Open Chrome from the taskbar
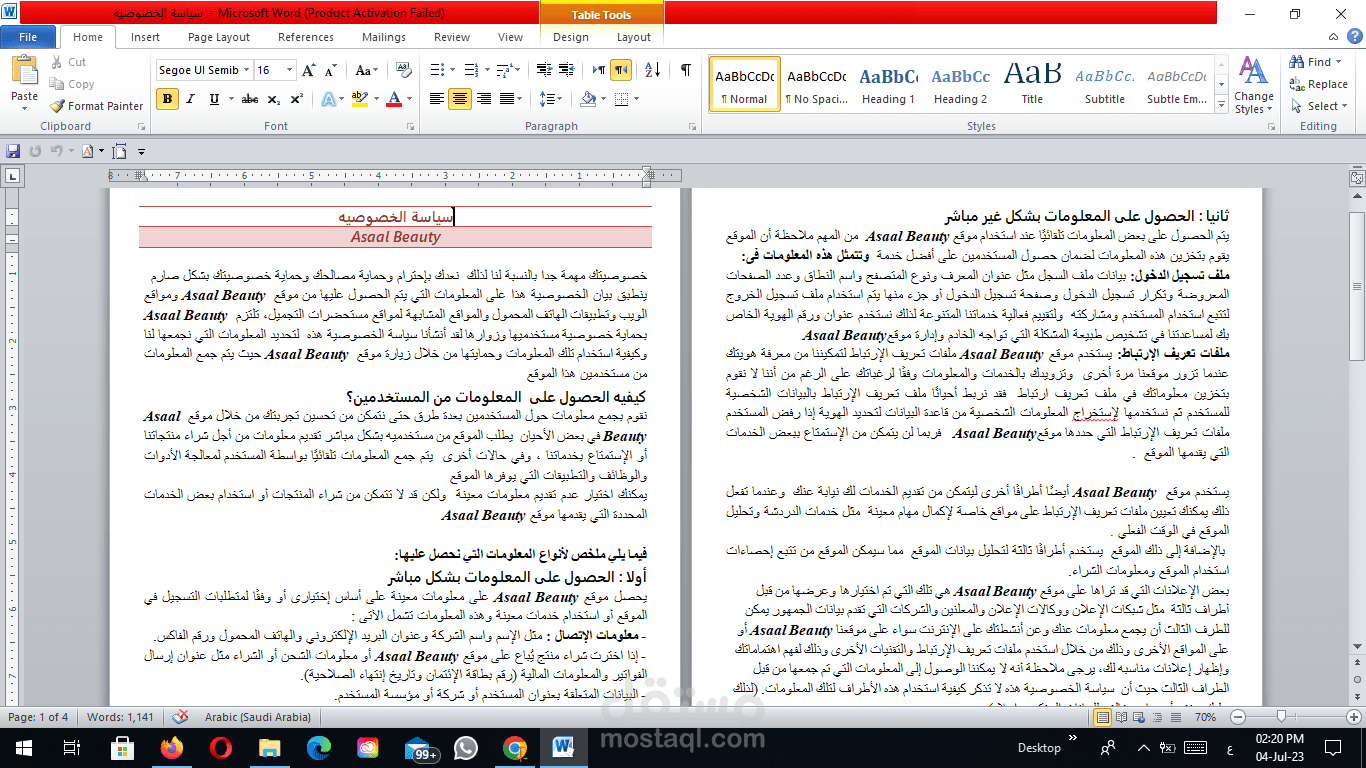1366x768 pixels. pos(515,748)
